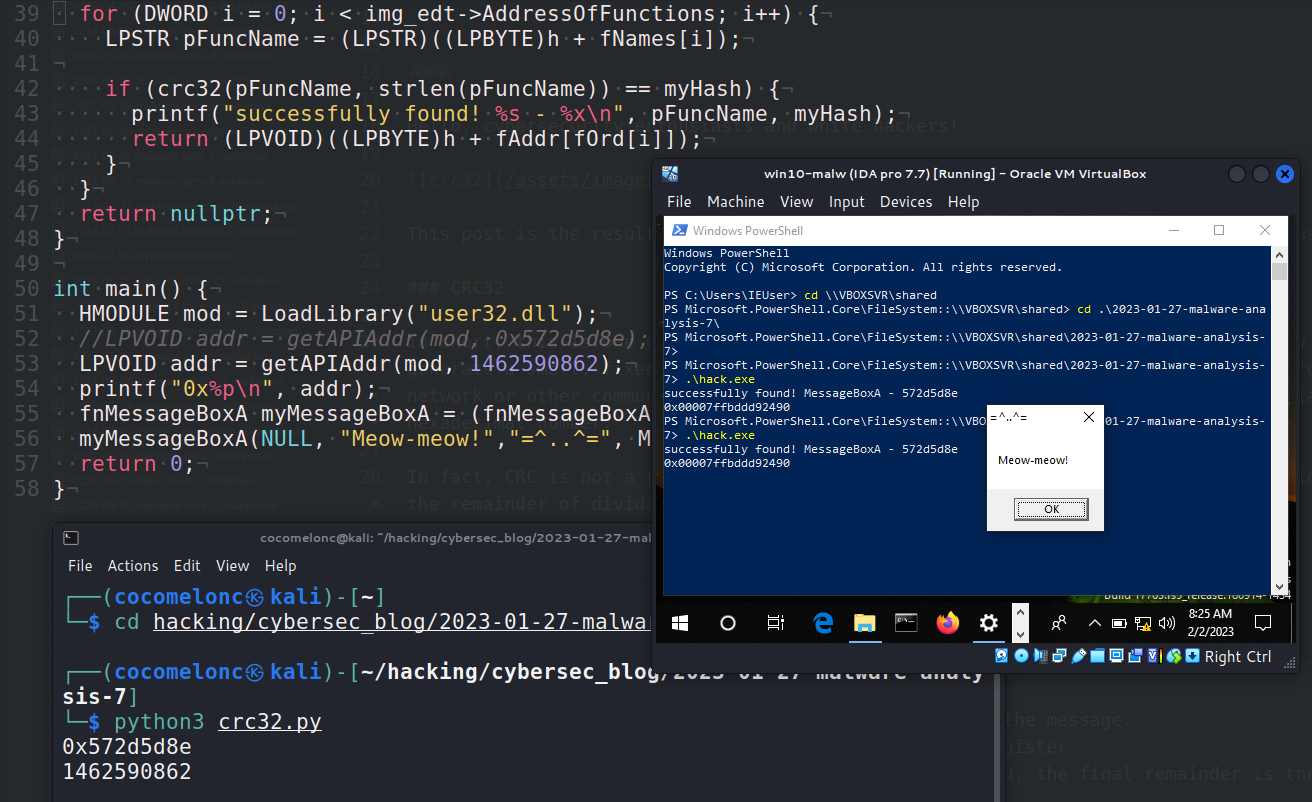Open File Explorer from the taskbar
Screen dimensions: 1312x802
[864, 622]
